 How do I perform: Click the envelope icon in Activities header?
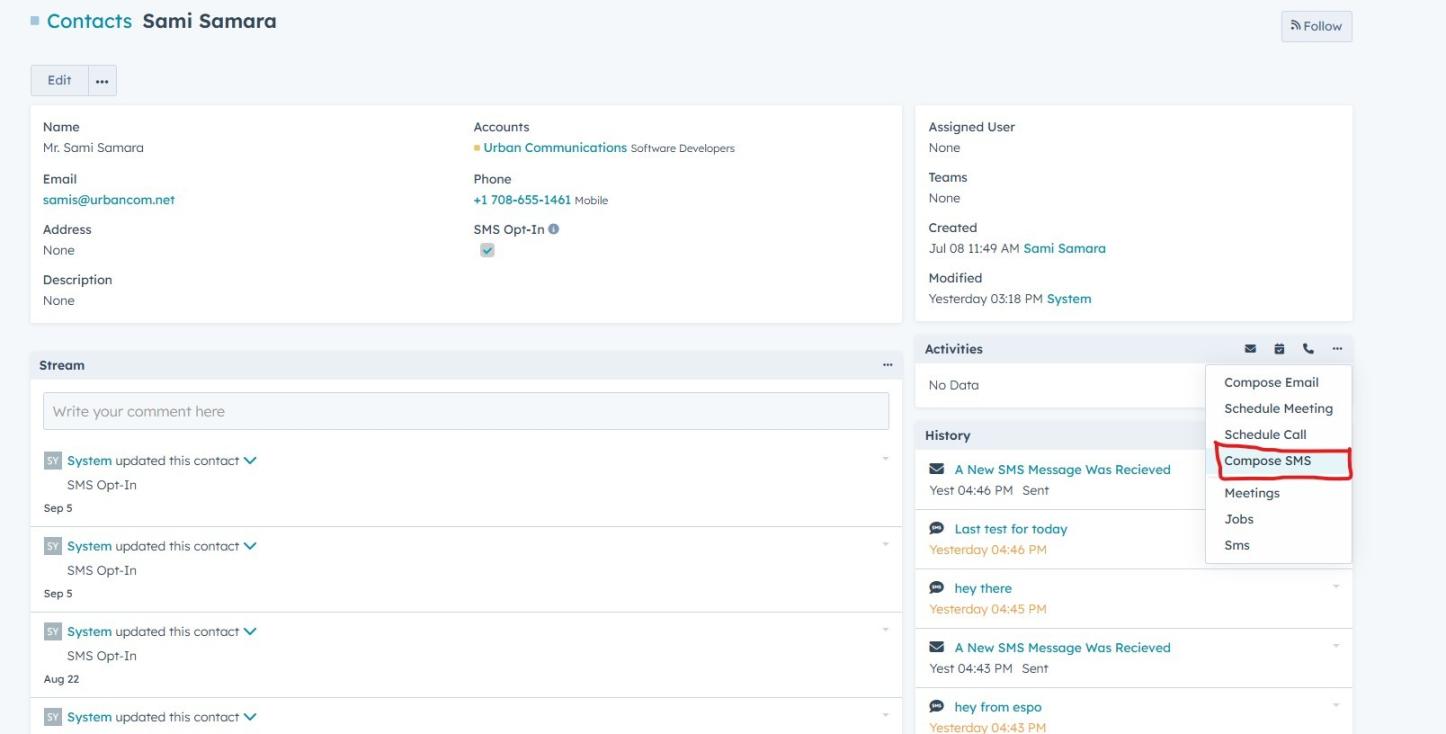point(1250,349)
